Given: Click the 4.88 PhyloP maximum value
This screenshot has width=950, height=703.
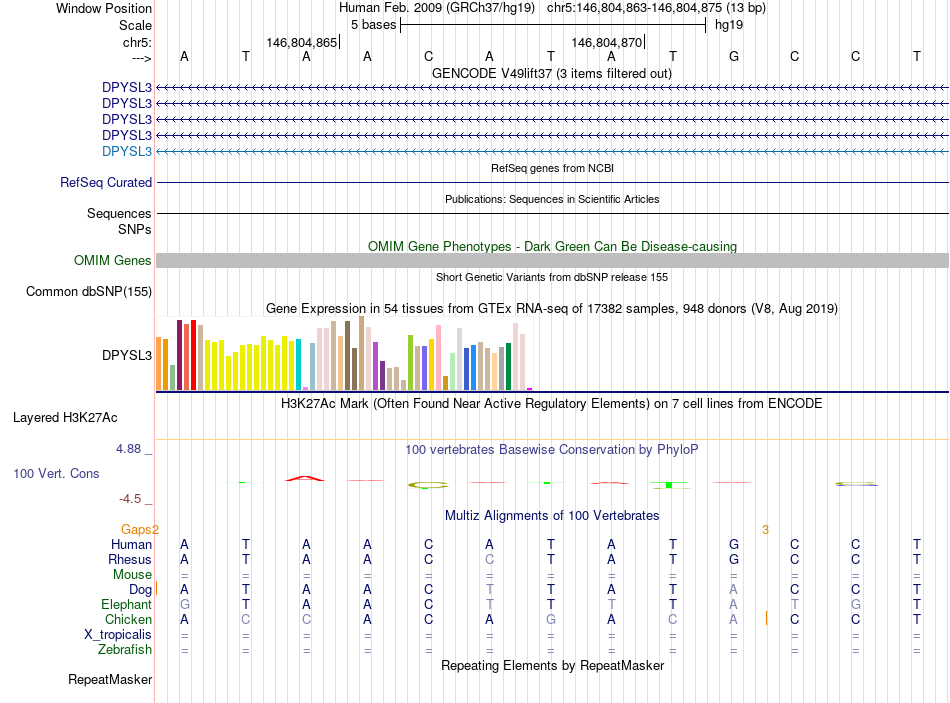Looking at the screenshot, I should [128, 449].
